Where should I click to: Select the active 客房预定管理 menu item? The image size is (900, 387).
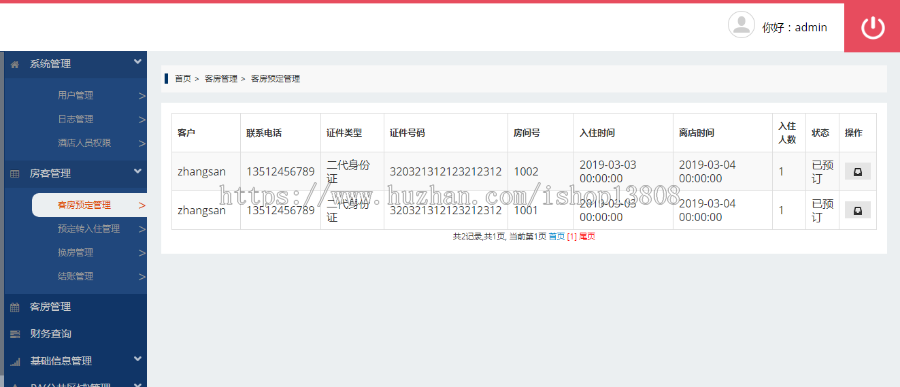point(89,205)
